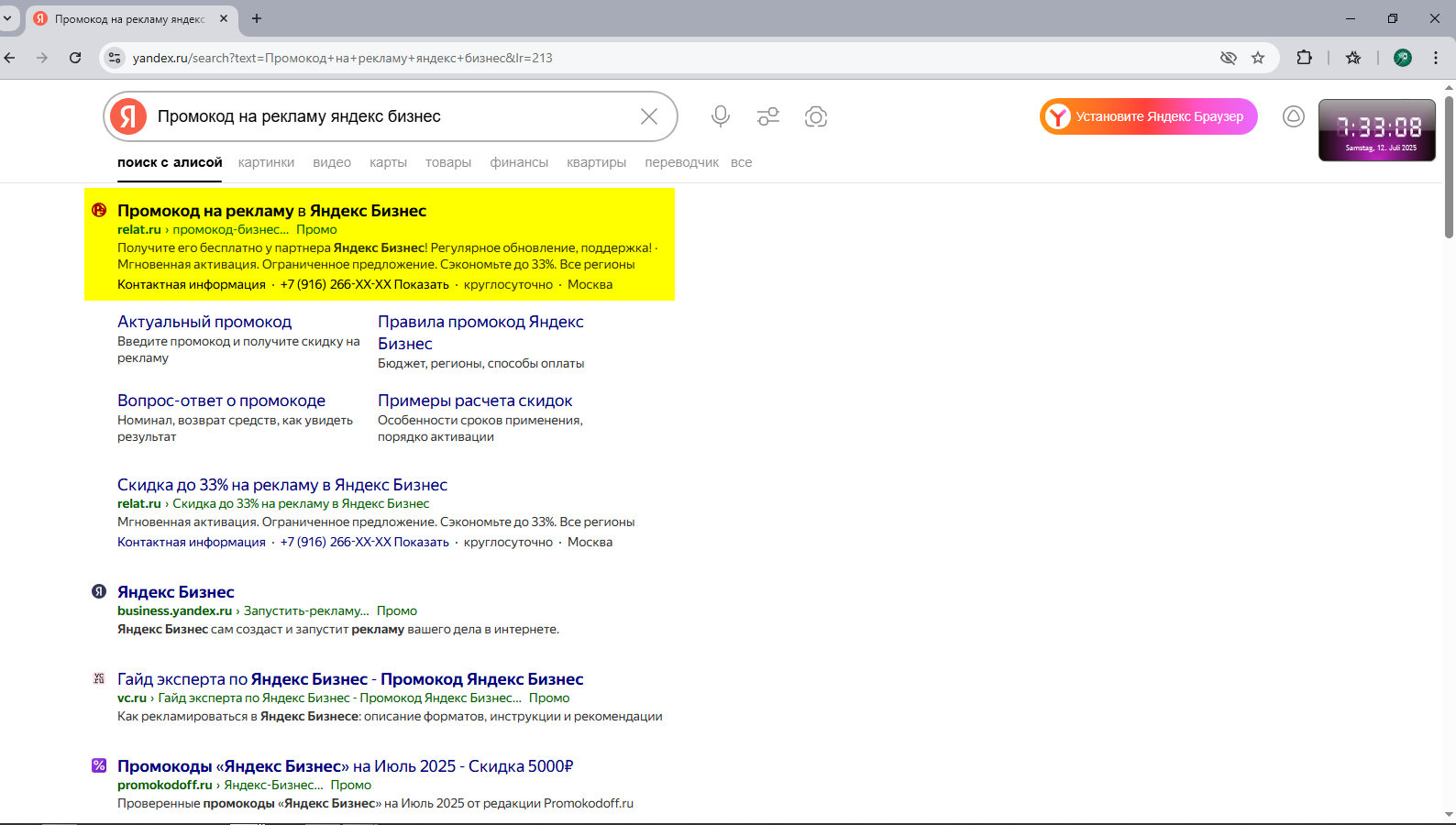Screen dimensions: 1456x825
Task: Click the browser address bar URL
Action: (x=343, y=58)
